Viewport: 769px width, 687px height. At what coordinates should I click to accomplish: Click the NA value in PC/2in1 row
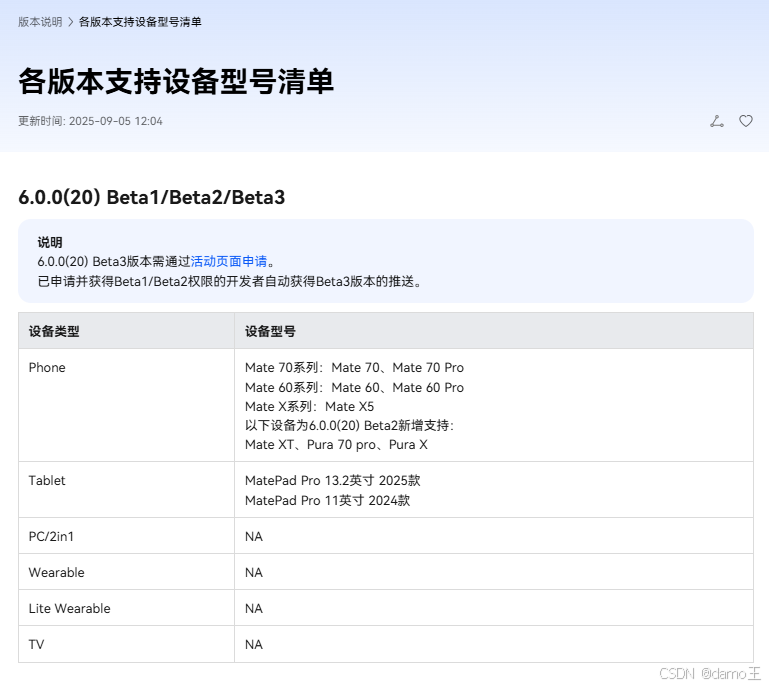point(254,536)
